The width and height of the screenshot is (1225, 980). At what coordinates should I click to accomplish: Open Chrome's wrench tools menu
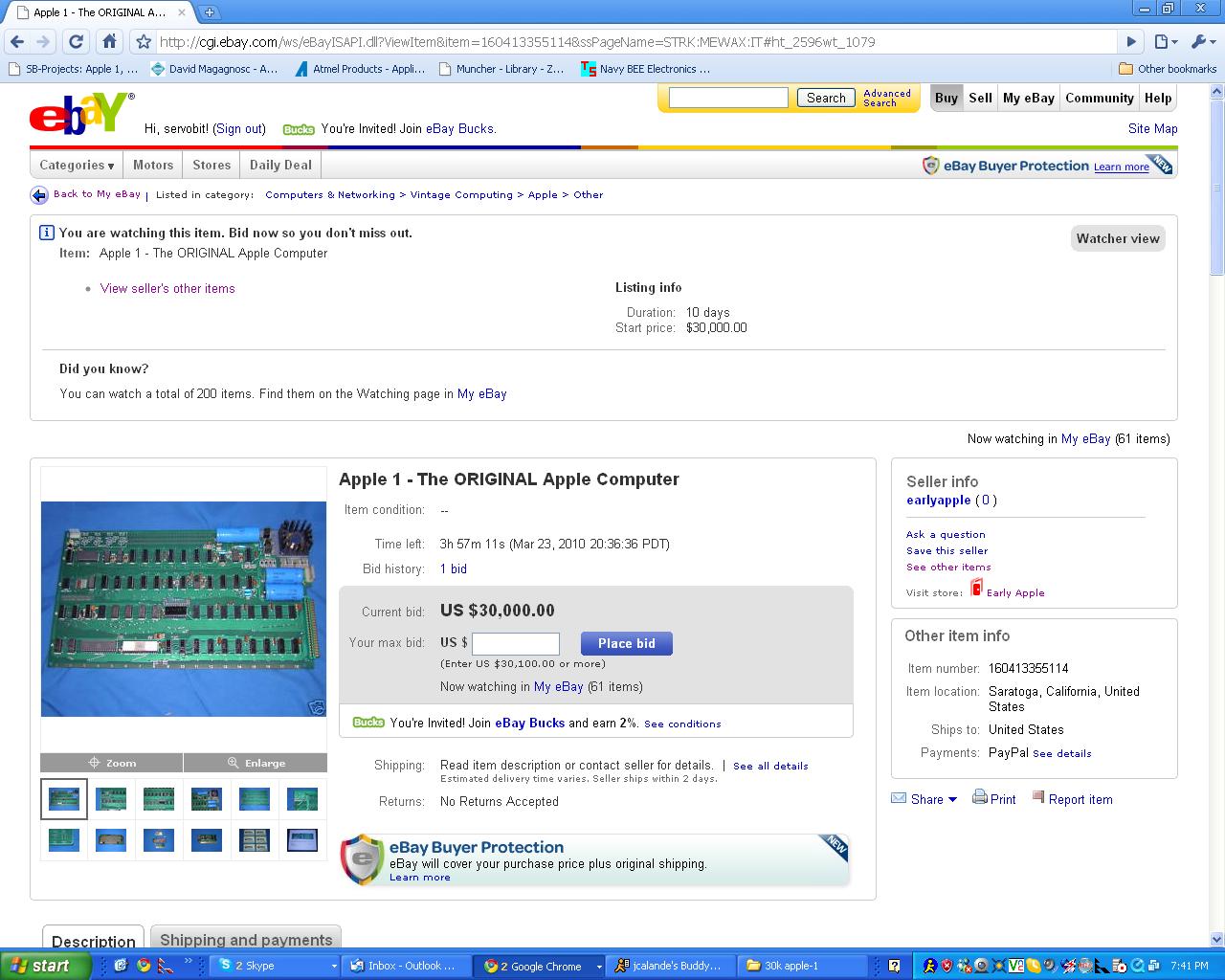[x=1202, y=41]
